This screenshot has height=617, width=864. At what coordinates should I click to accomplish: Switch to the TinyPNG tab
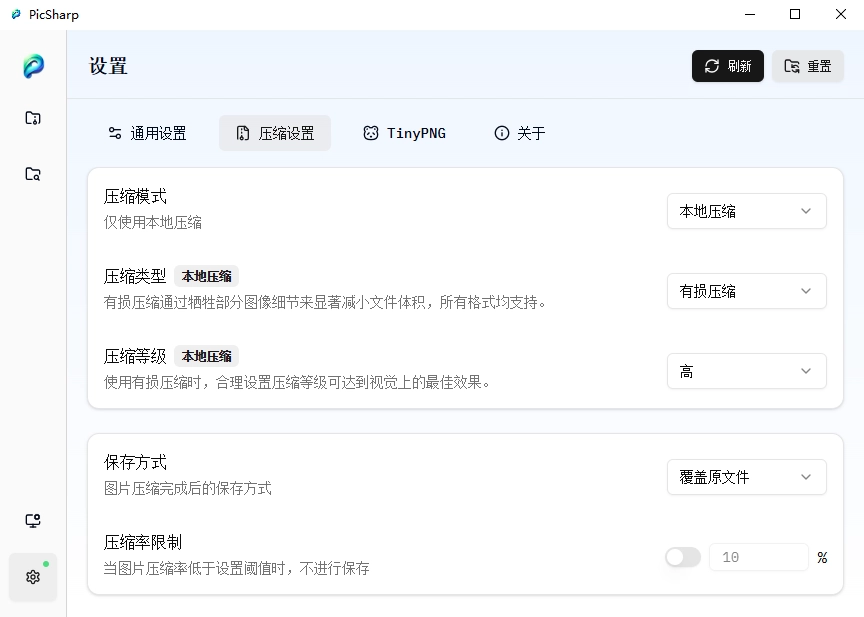404,132
